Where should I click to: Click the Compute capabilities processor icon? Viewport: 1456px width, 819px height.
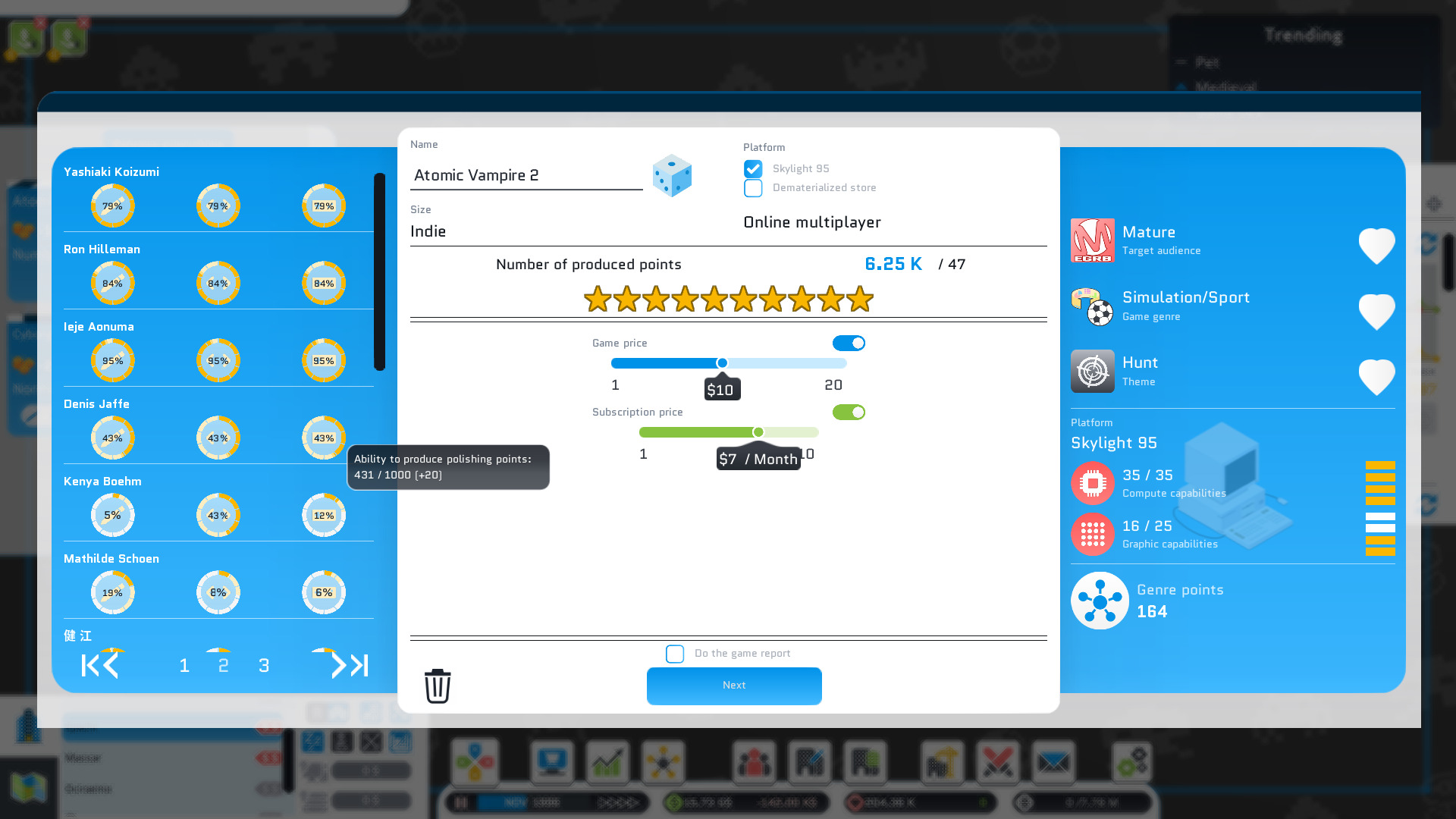(1093, 483)
